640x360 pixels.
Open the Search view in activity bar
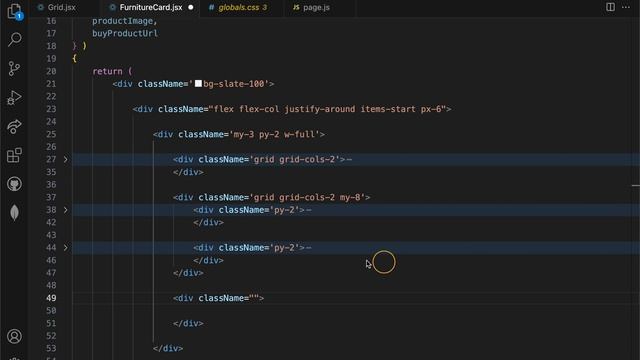tap(14, 40)
